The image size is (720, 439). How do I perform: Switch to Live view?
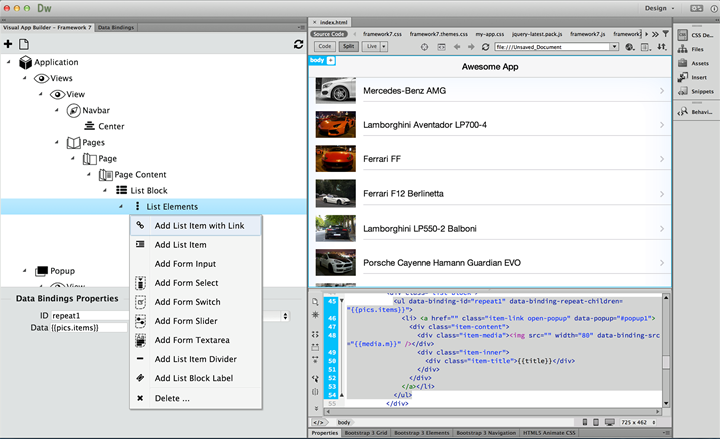371,46
